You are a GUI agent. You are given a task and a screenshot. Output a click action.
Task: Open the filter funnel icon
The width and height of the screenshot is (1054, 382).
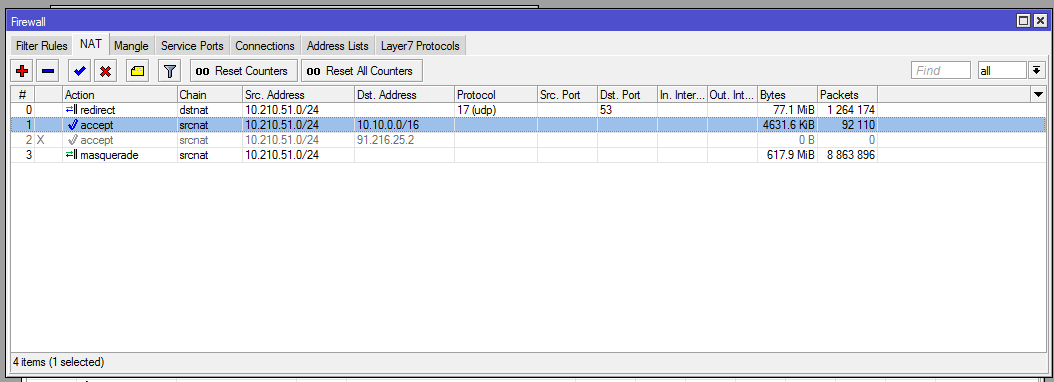click(170, 71)
